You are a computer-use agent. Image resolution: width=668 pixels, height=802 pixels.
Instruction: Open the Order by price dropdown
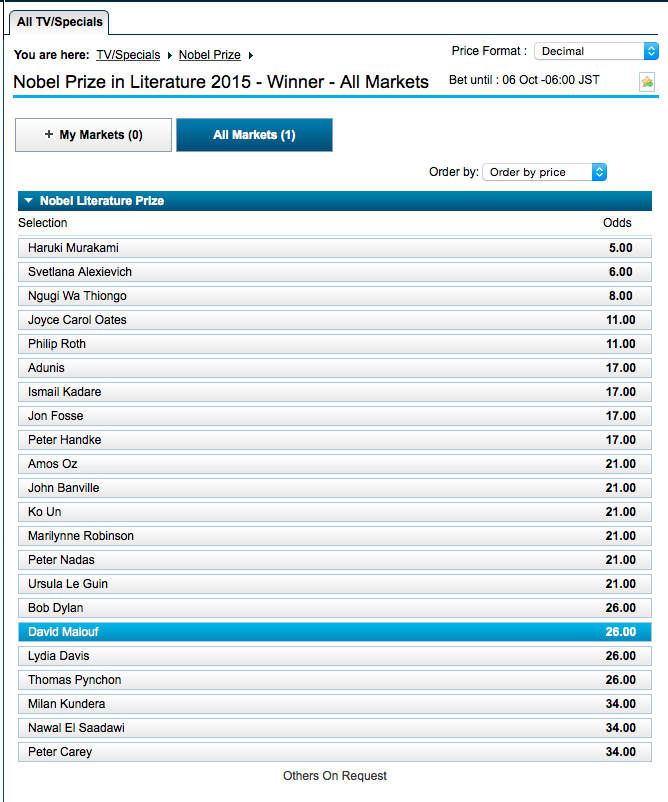tap(544, 172)
